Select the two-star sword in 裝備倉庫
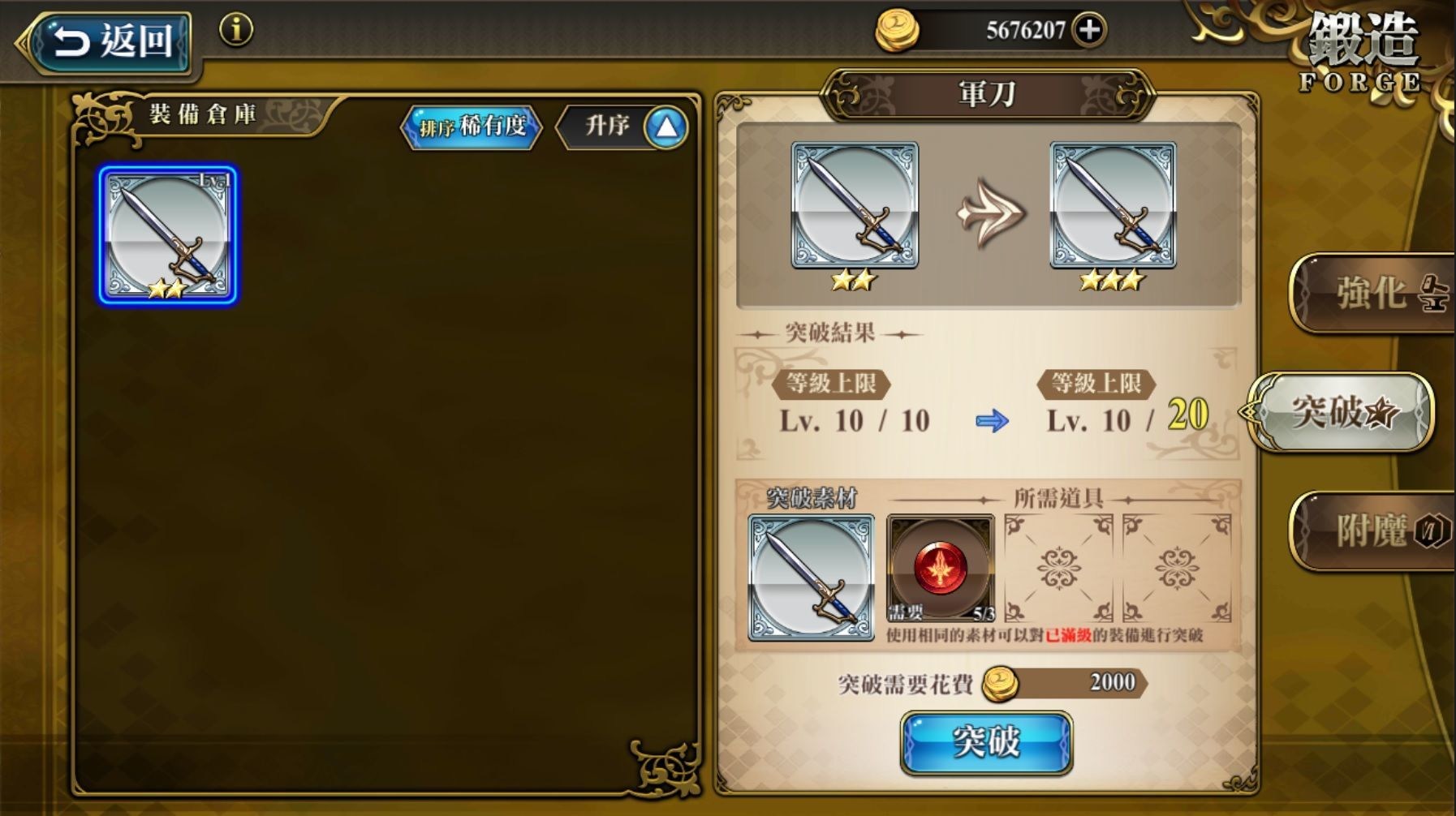The image size is (1456, 816). tap(168, 235)
